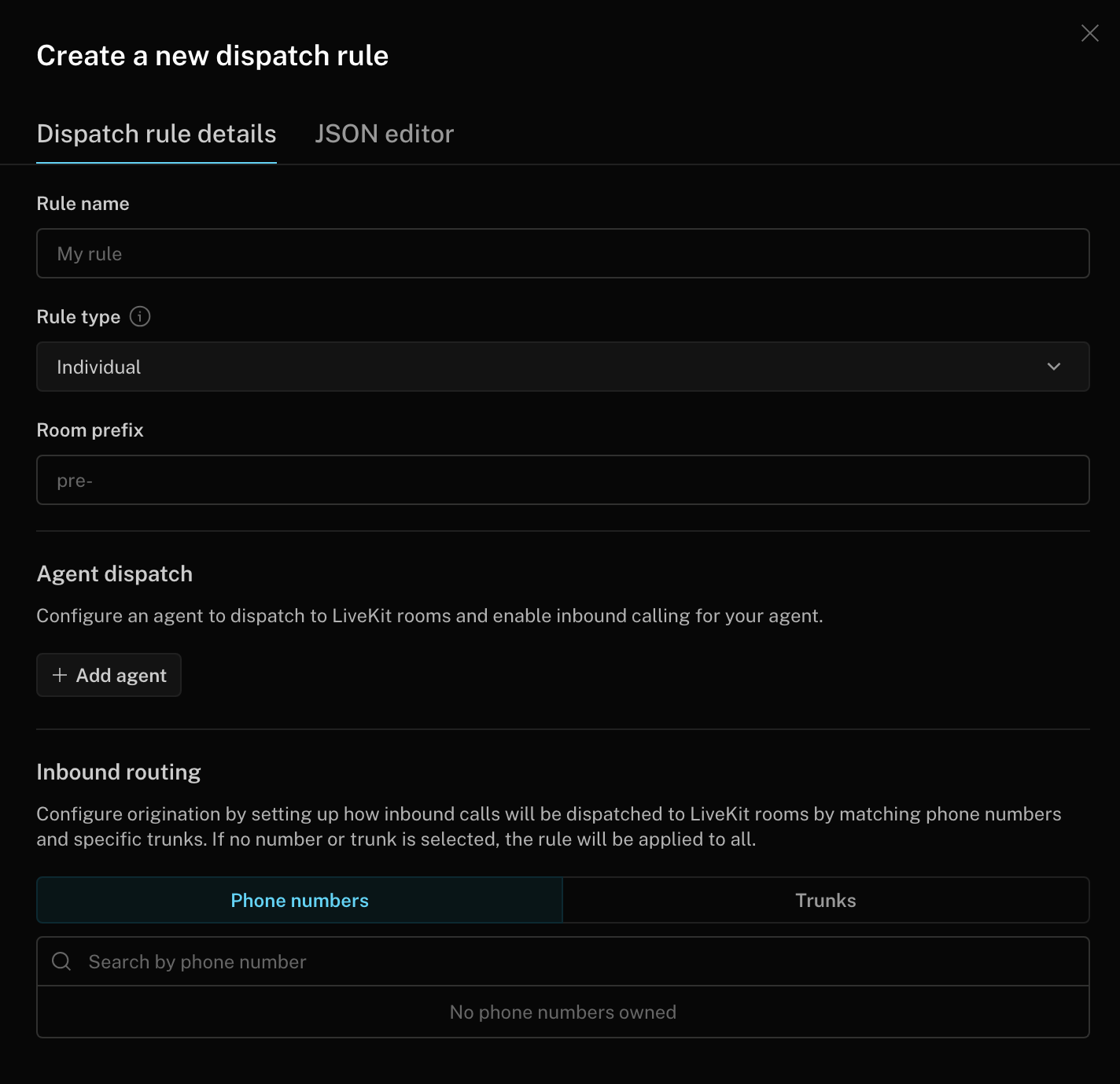Image resolution: width=1120 pixels, height=1084 pixels.
Task: Enable Trunks matching for inbound routing
Action: [x=825, y=900]
